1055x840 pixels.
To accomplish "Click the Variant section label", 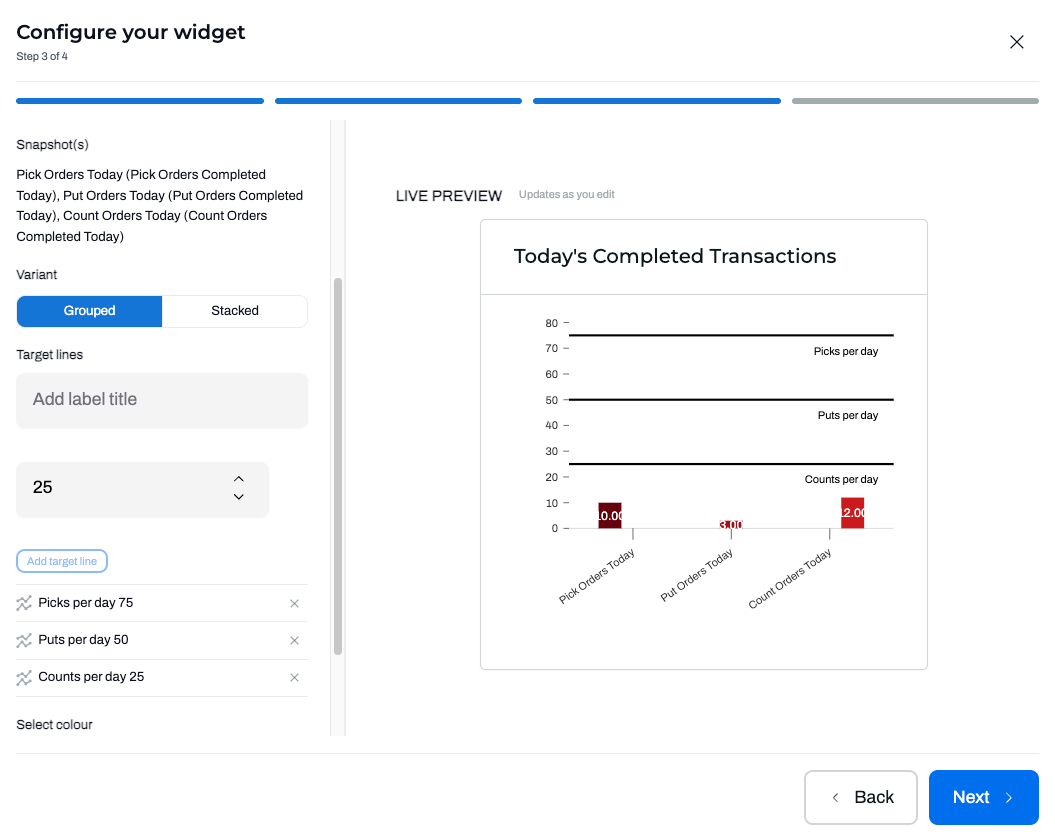I will (x=37, y=275).
